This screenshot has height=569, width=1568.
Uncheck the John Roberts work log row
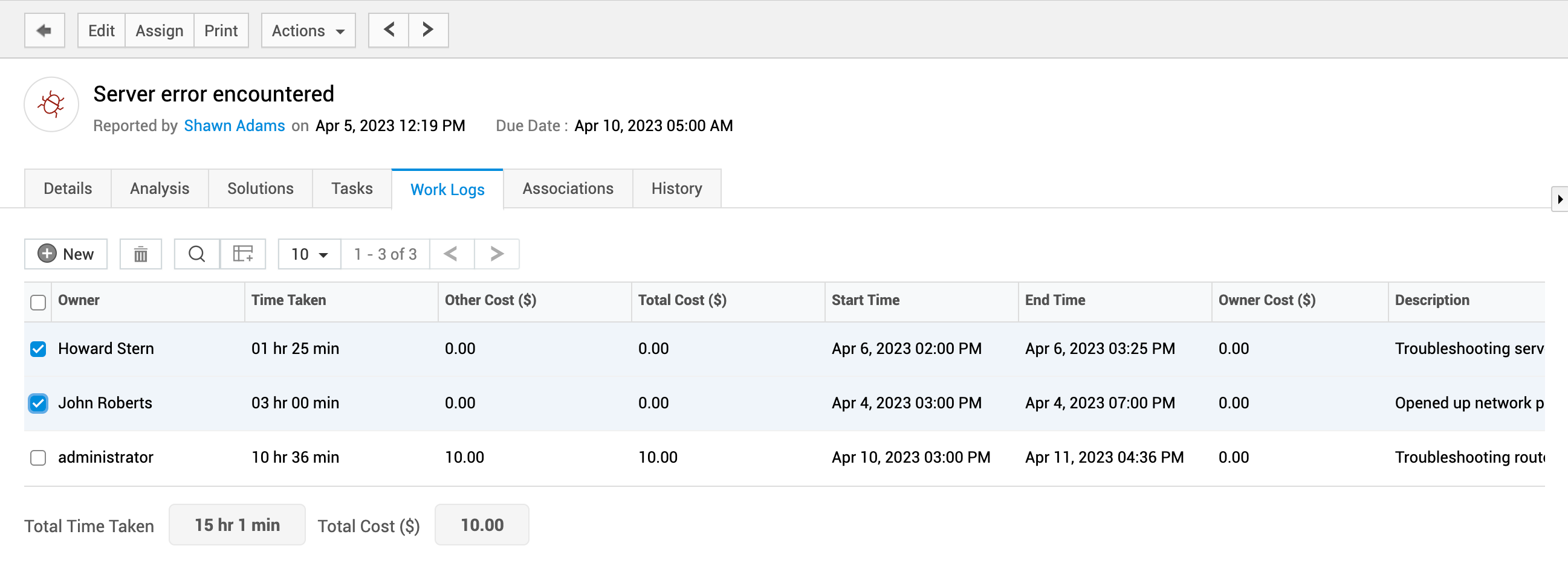[38, 403]
